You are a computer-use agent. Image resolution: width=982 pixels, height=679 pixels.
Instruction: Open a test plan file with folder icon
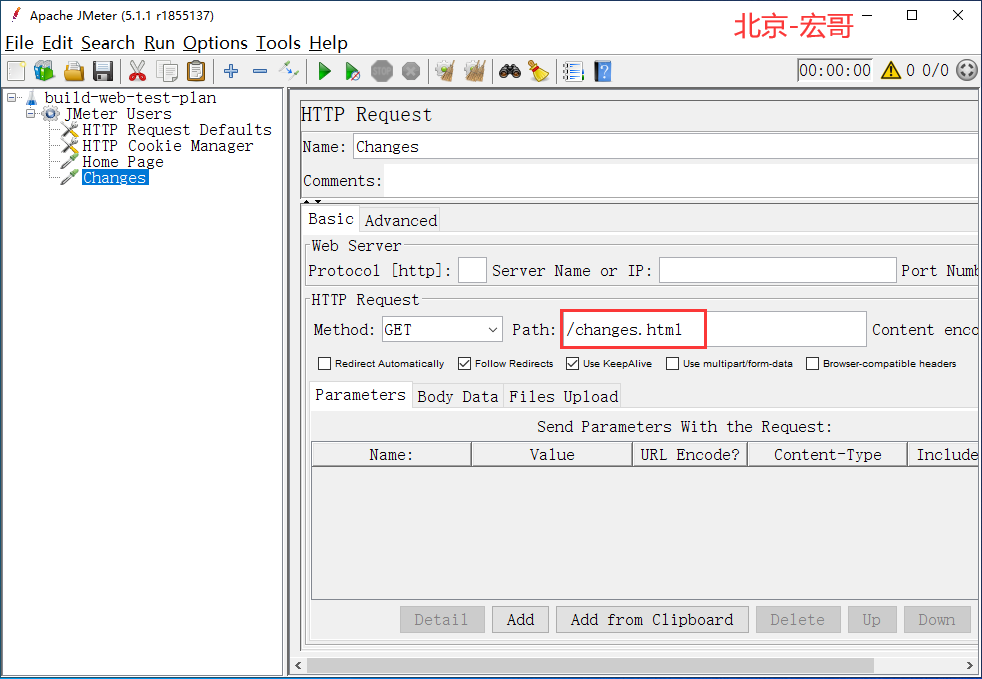[74, 71]
